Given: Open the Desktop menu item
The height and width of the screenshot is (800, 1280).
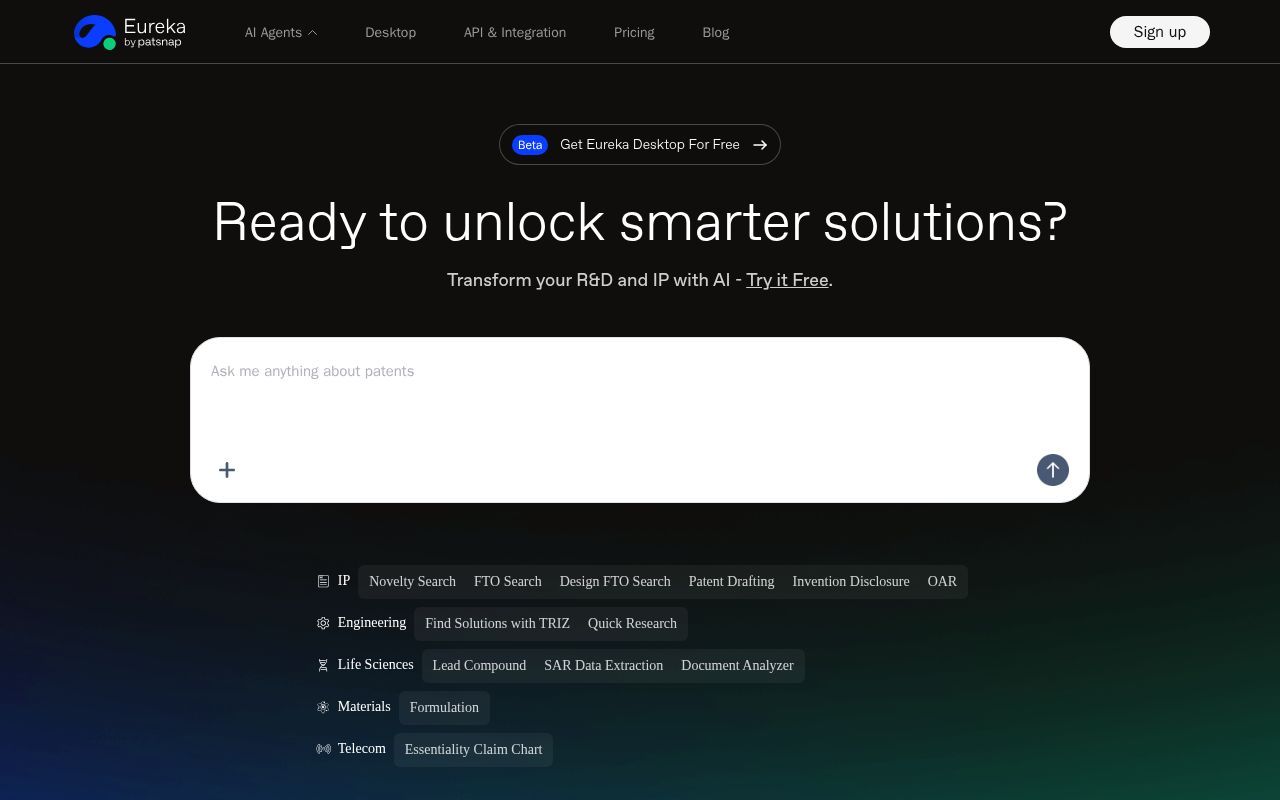Looking at the screenshot, I should [390, 32].
